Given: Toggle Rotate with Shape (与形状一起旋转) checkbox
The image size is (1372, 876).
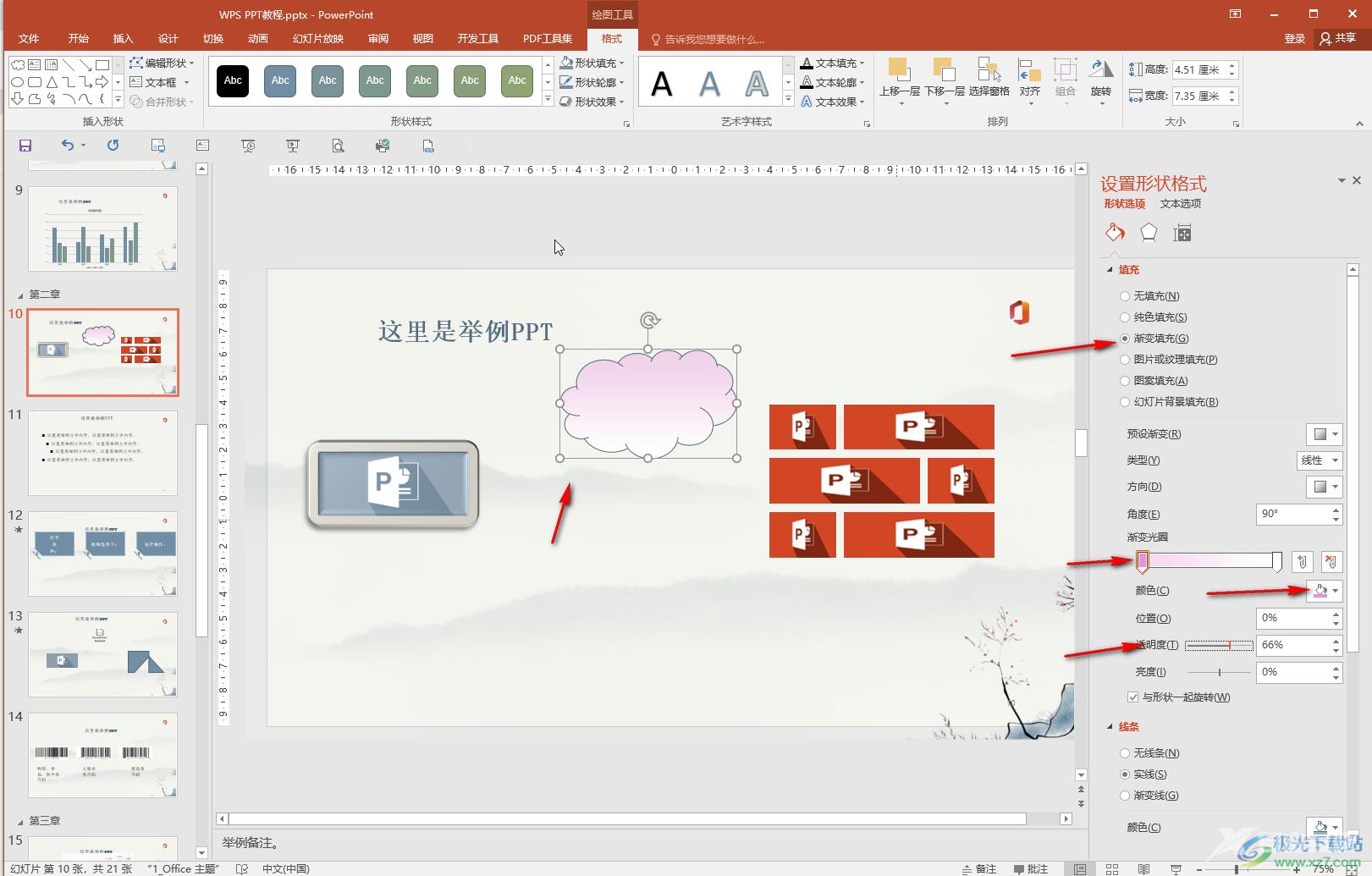Looking at the screenshot, I should (x=1132, y=697).
